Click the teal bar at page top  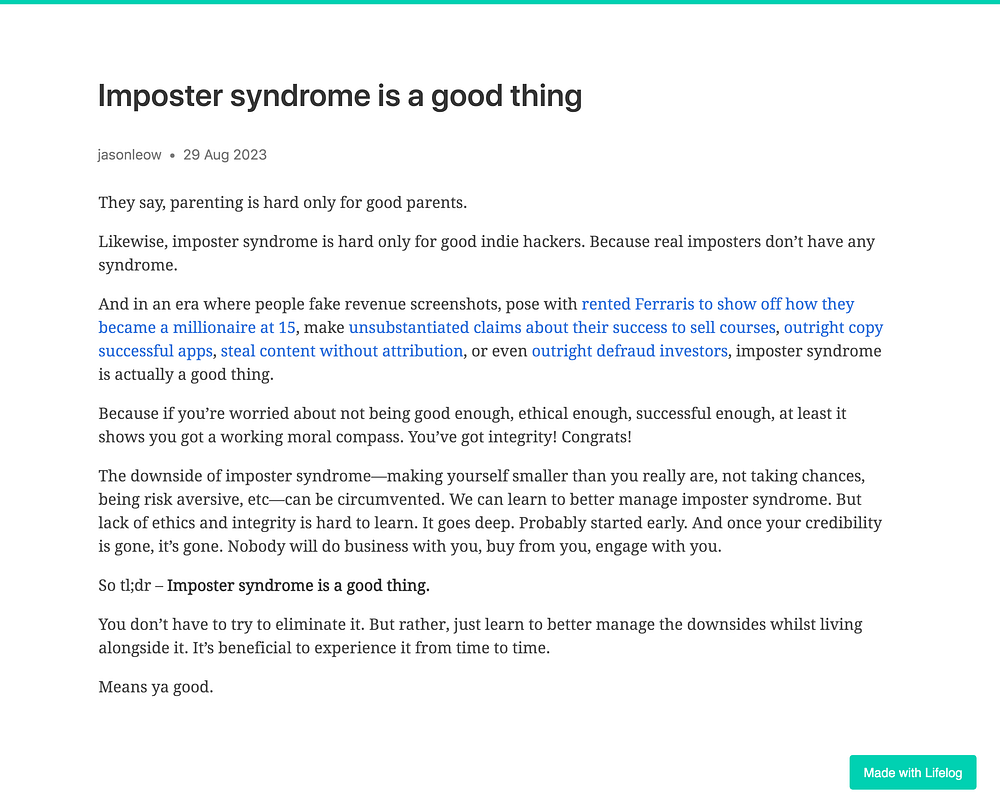tap(500, 2)
